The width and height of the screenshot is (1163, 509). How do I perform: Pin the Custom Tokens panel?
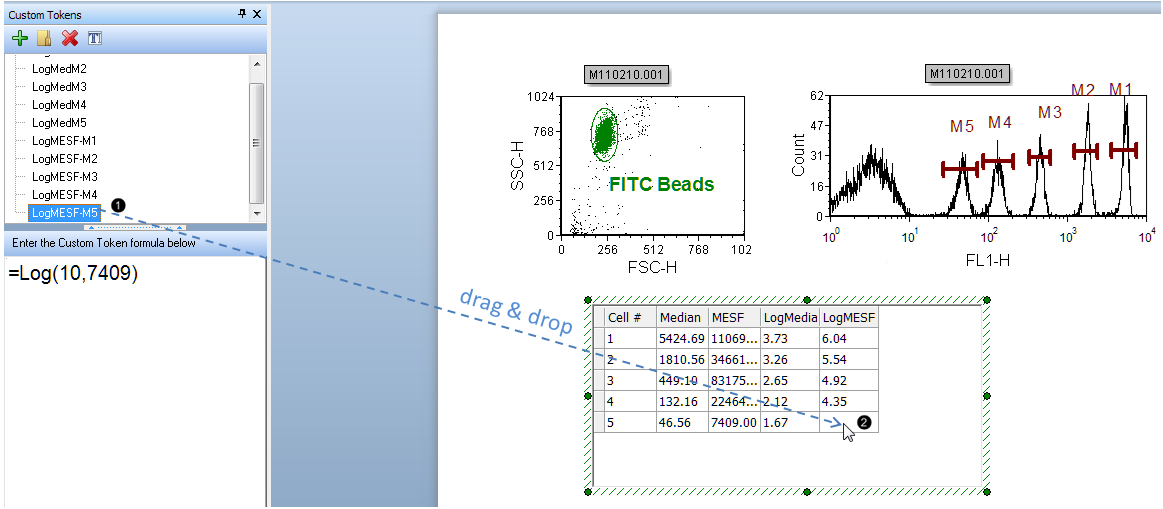pyautogui.click(x=242, y=14)
